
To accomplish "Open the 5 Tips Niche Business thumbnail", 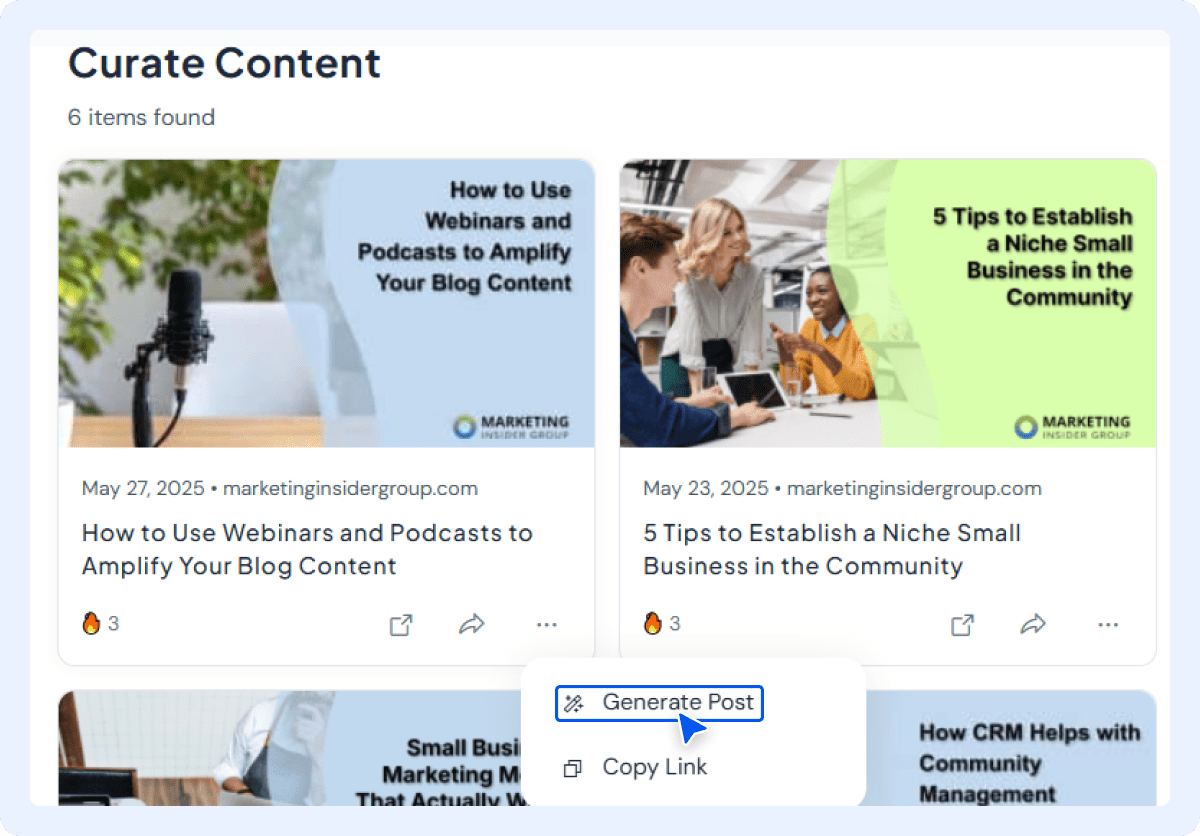I will tap(887, 303).
